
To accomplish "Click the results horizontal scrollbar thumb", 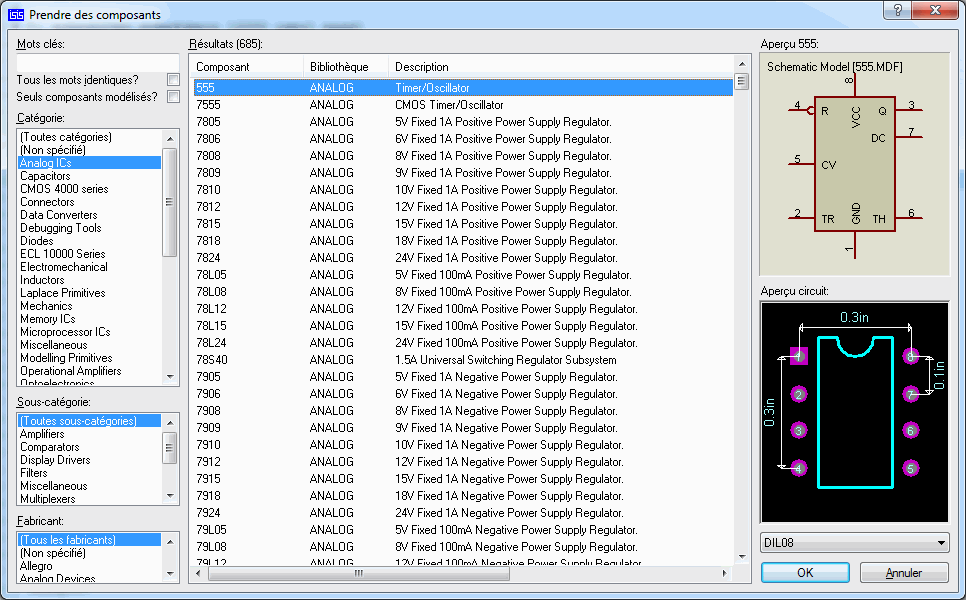I will [x=359, y=573].
